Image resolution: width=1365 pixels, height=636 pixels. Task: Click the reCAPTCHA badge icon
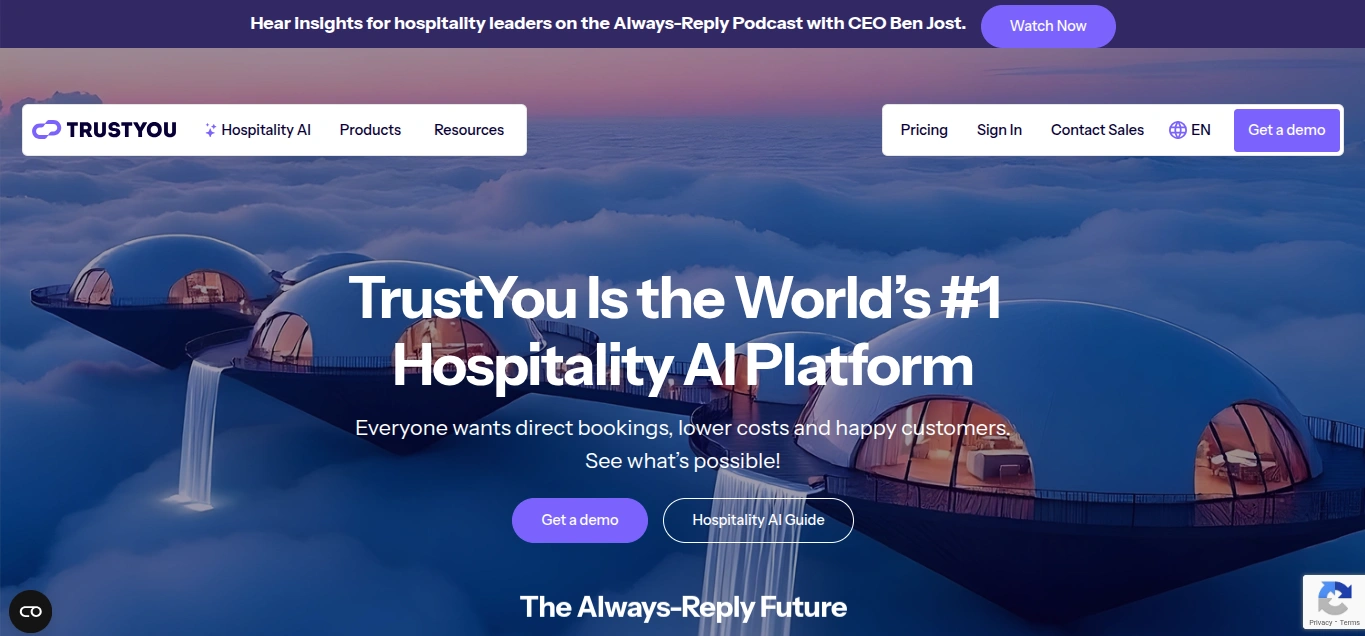[x=1334, y=599]
